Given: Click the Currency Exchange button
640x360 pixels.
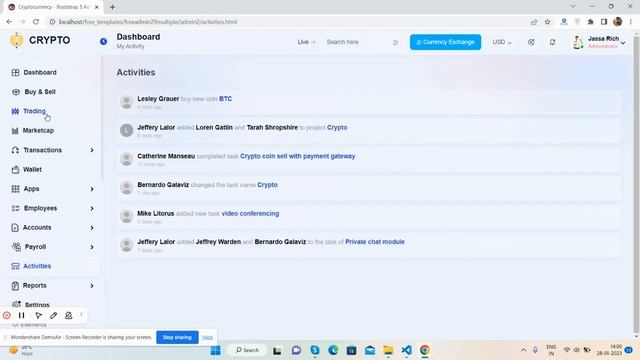Looking at the screenshot, I should tap(445, 42).
